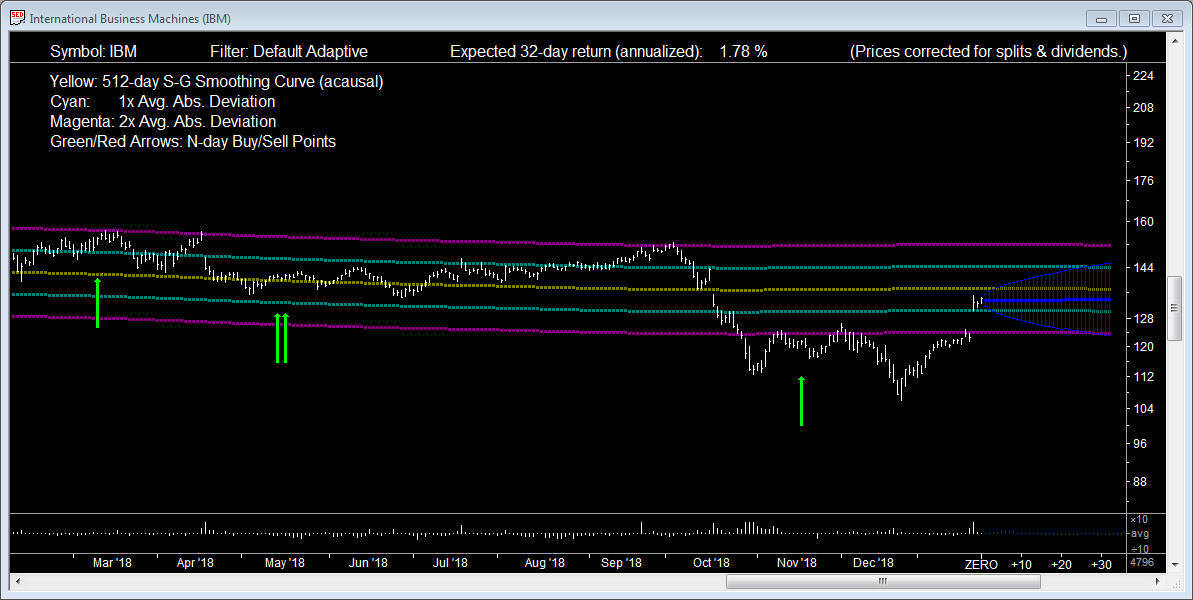The width and height of the screenshot is (1193, 600).
Task: Minimize the International Business Machines window
Action: (1101, 18)
